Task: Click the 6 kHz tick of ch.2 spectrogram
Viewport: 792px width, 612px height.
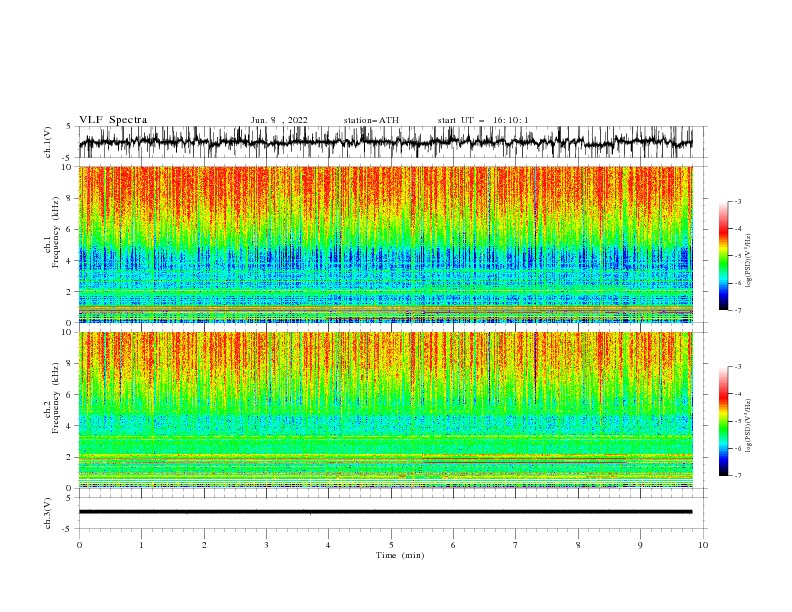Action: click(69, 395)
